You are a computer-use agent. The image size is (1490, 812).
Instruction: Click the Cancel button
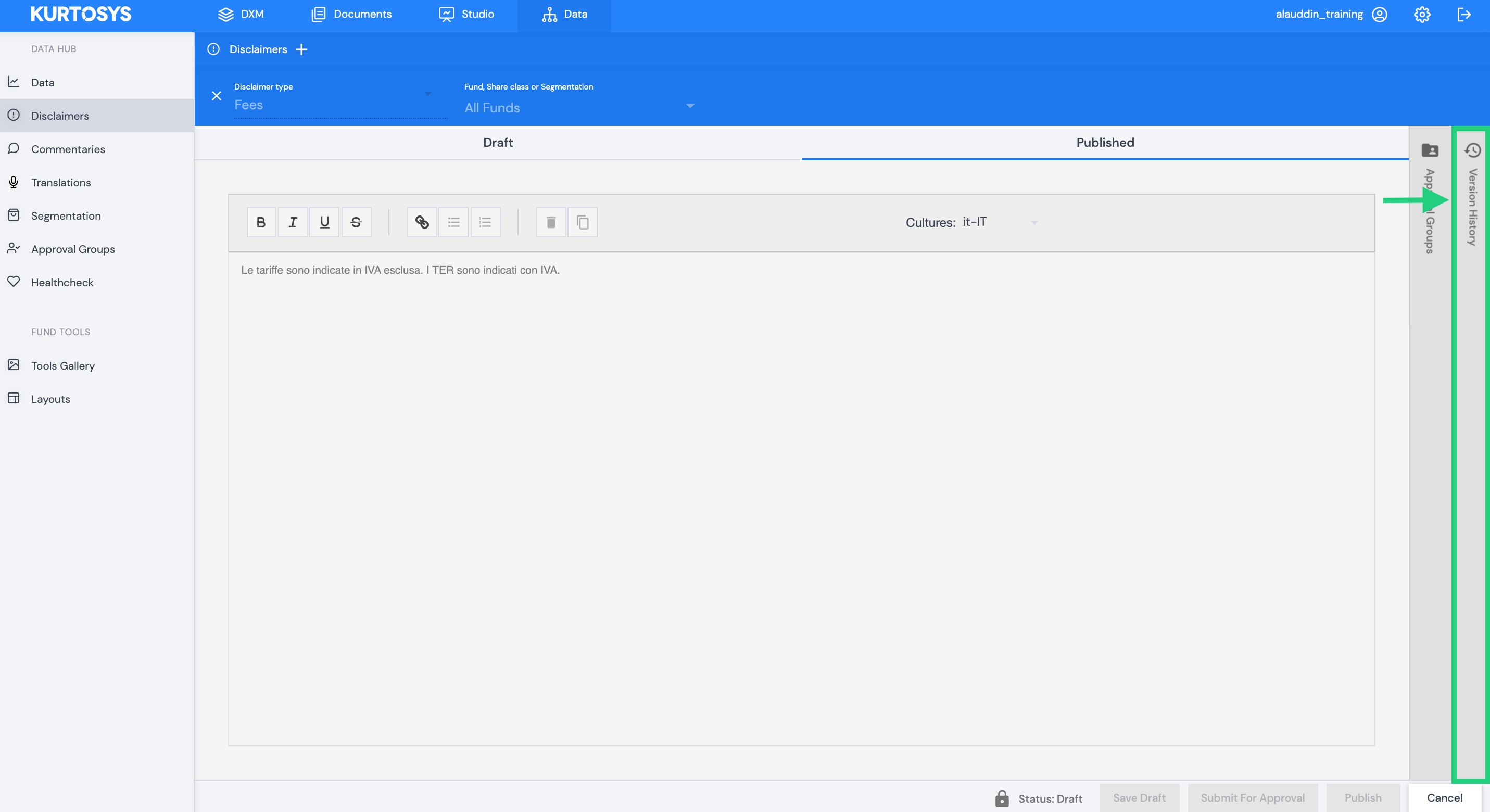(1444, 798)
